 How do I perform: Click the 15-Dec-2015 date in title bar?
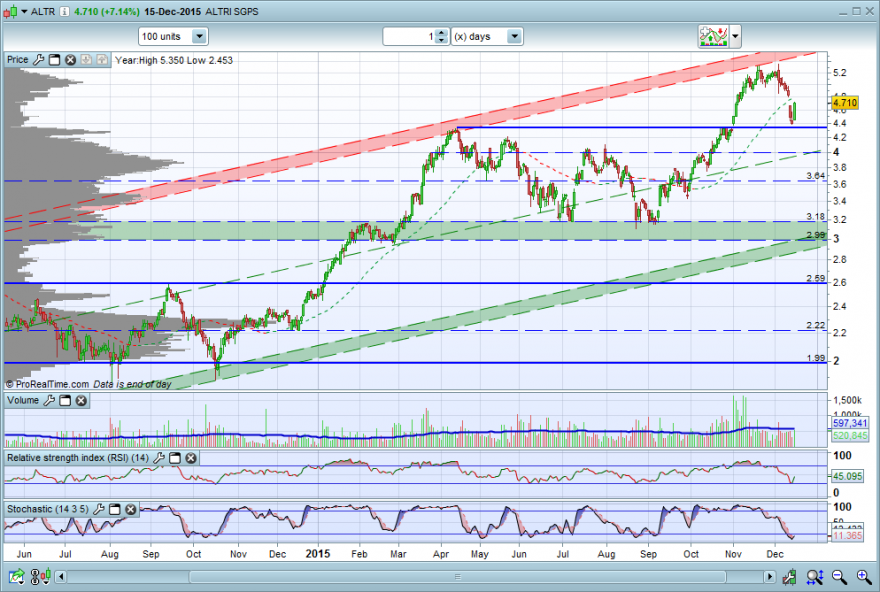click(172, 12)
